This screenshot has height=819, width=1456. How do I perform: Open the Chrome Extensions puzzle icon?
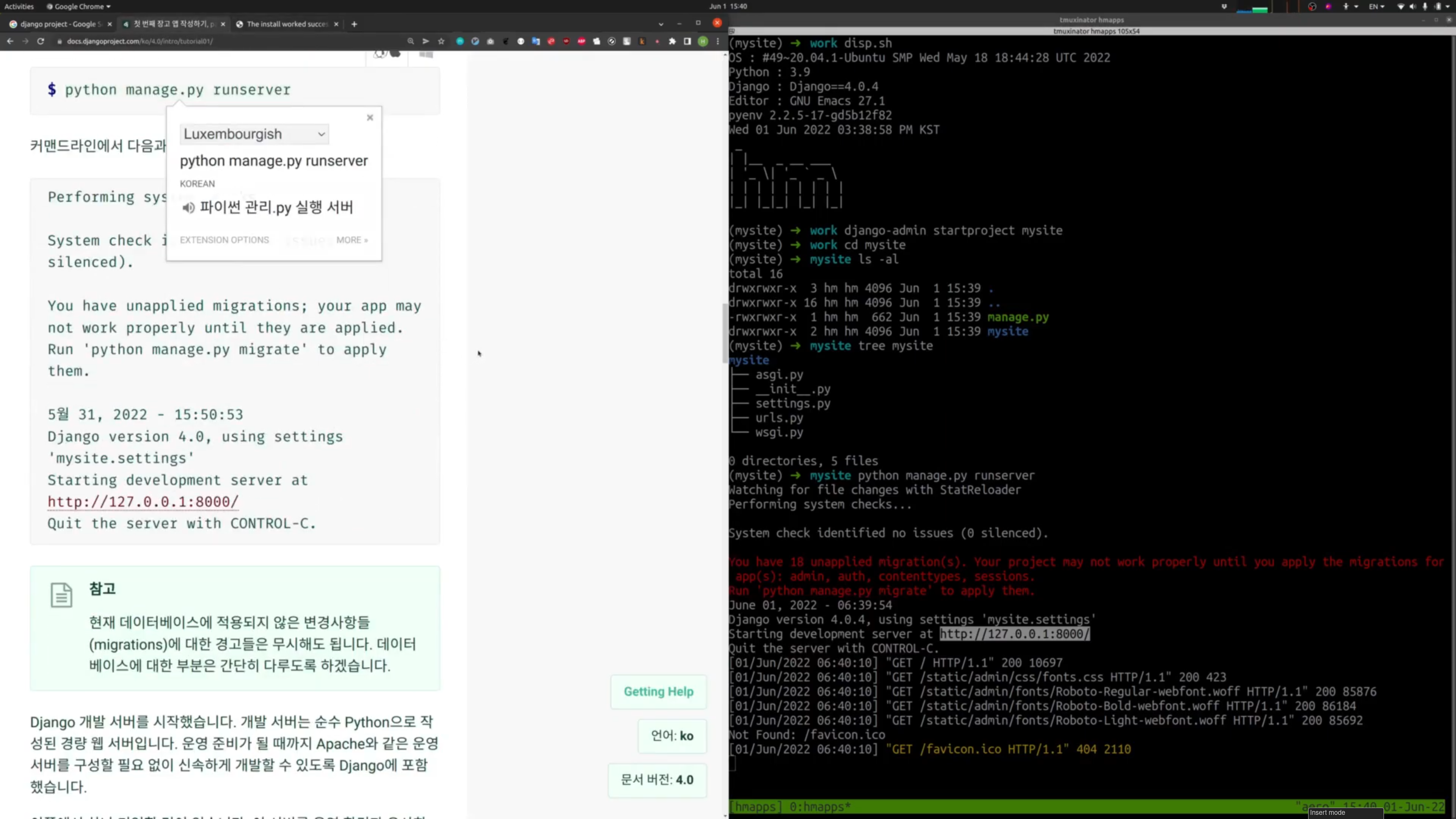point(672,41)
